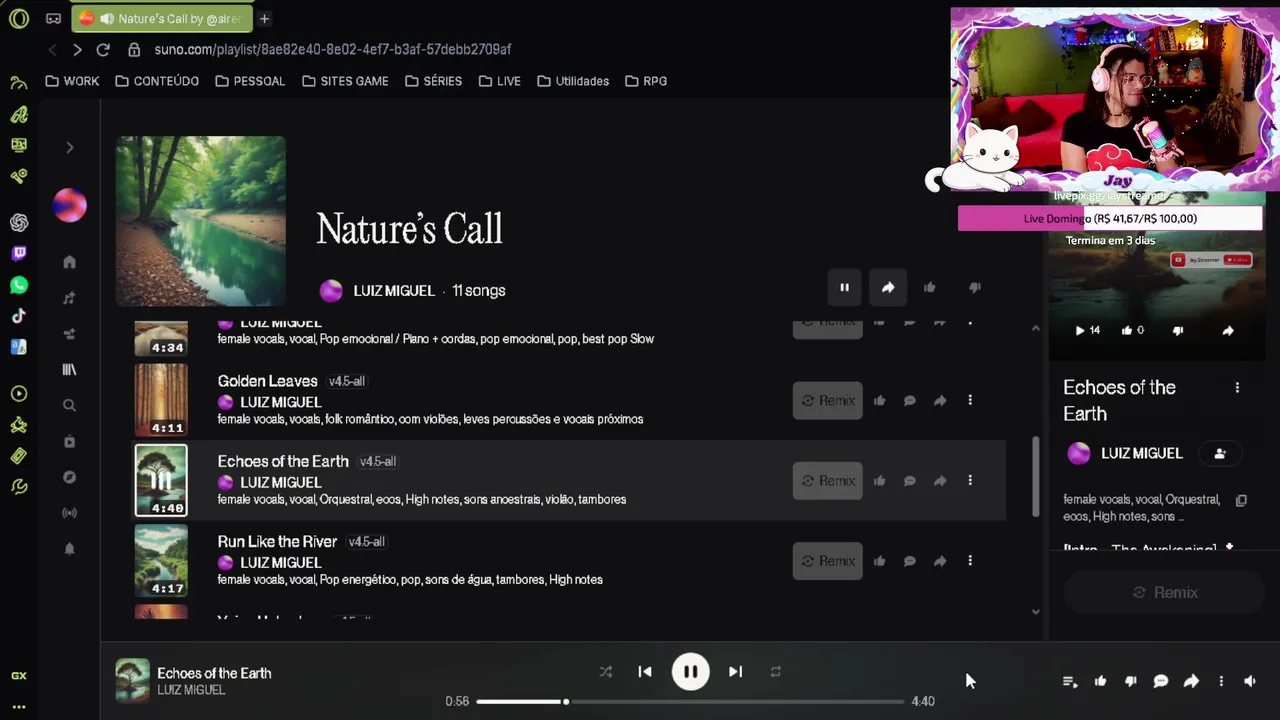Go to Suno Home in sidebar
1280x720 pixels.
[69, 262]
